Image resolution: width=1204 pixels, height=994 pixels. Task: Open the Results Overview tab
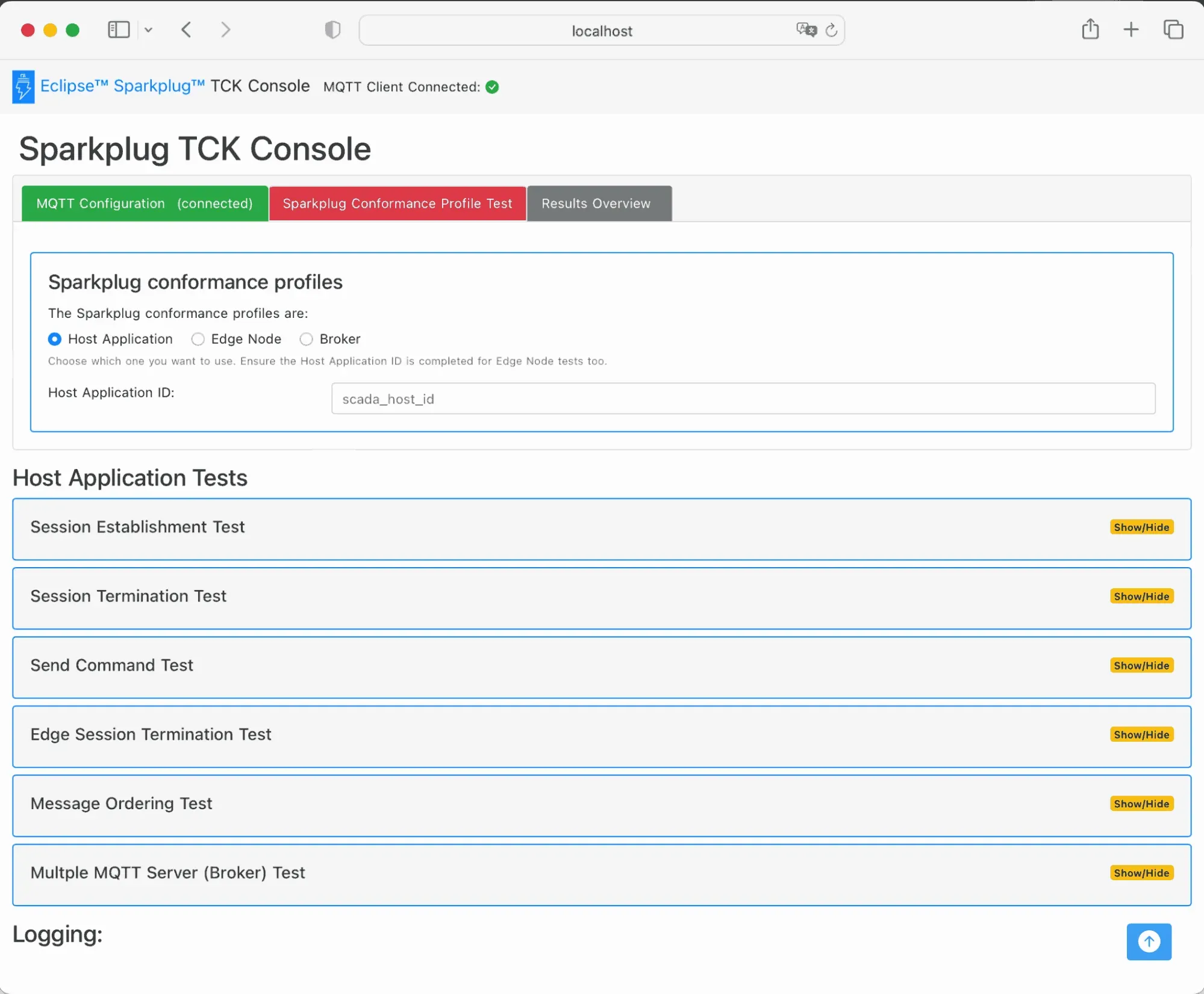pos(599,203)
